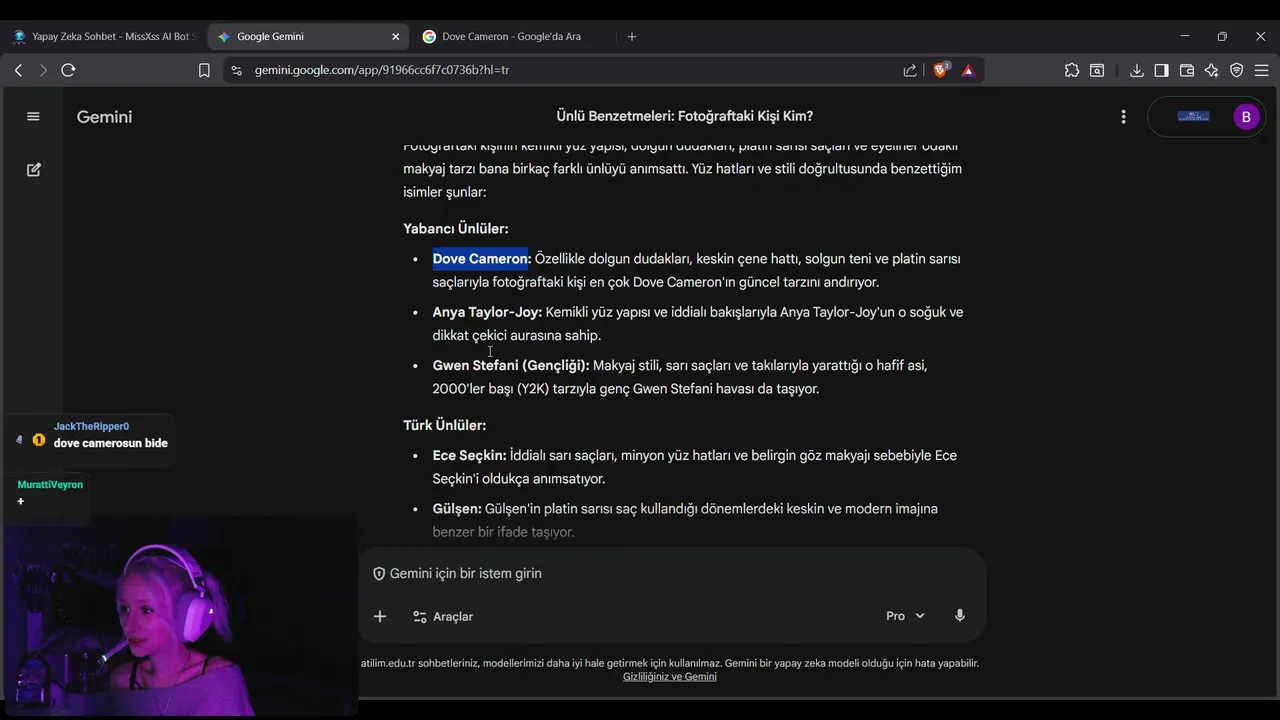Switch to Dove Cameron Google search tab
1280x720 pixels.
(x=510, y=36)
